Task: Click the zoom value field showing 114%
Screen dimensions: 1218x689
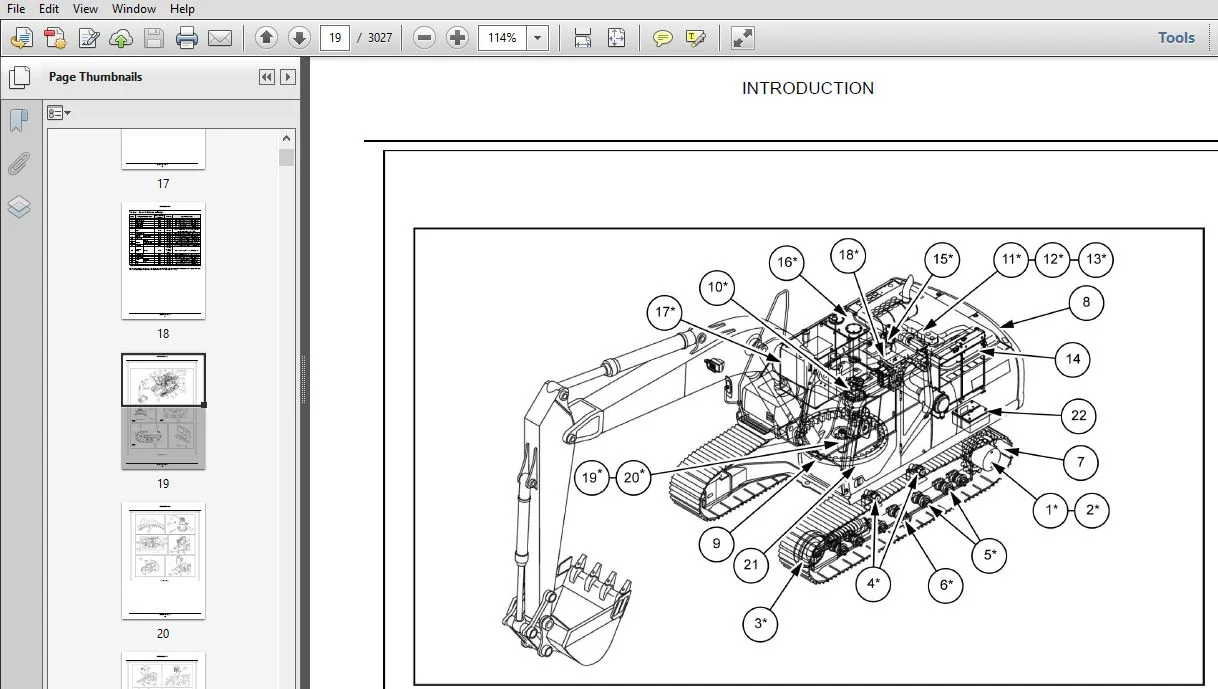Action: [503, 38]
